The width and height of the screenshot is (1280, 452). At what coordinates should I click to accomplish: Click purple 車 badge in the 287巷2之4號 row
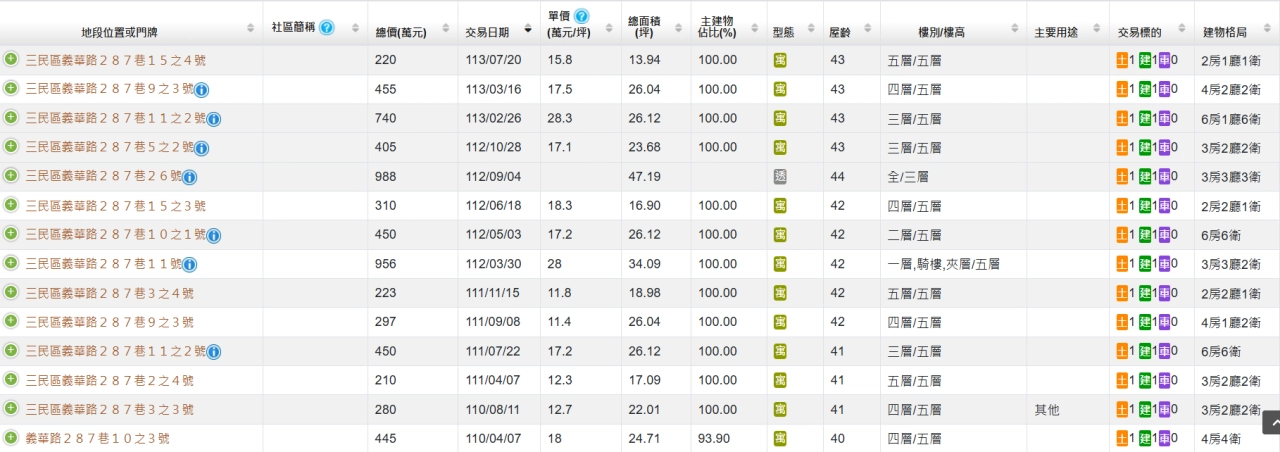pyautogui.click(x=1162, y=381)
